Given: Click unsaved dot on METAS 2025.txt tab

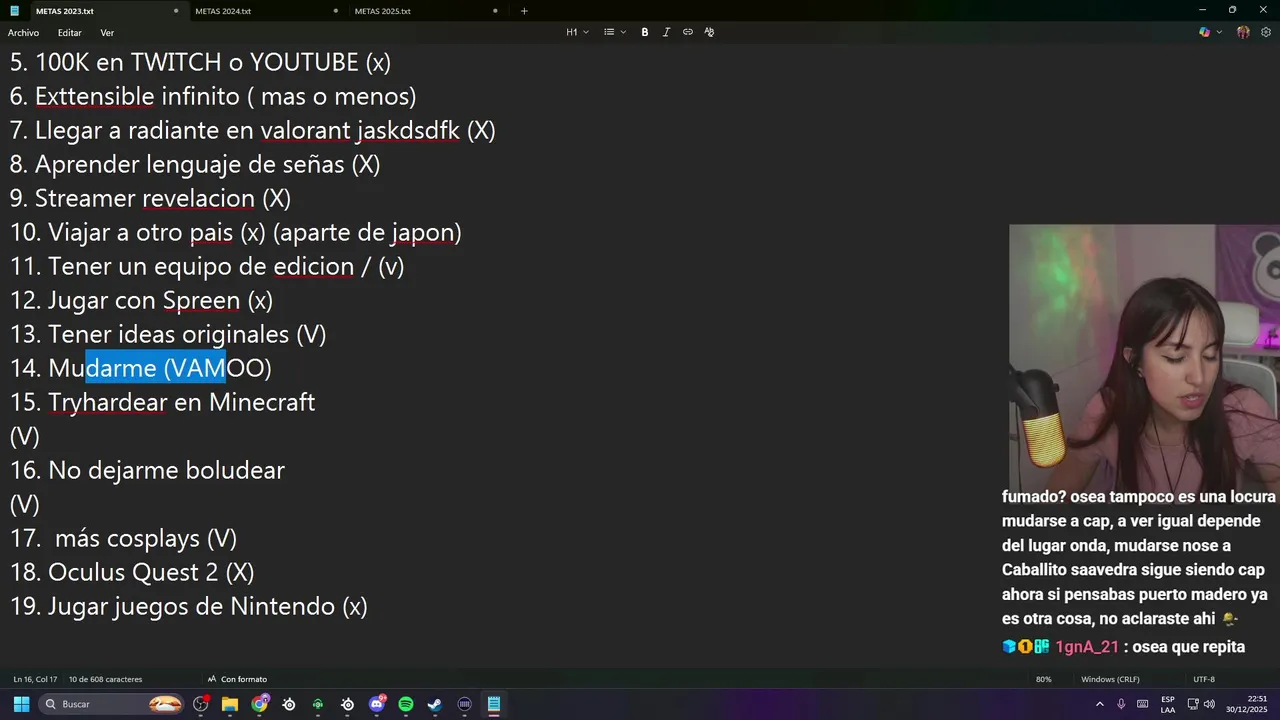Looking at the screenshot, I should click(x=495, y=11).
